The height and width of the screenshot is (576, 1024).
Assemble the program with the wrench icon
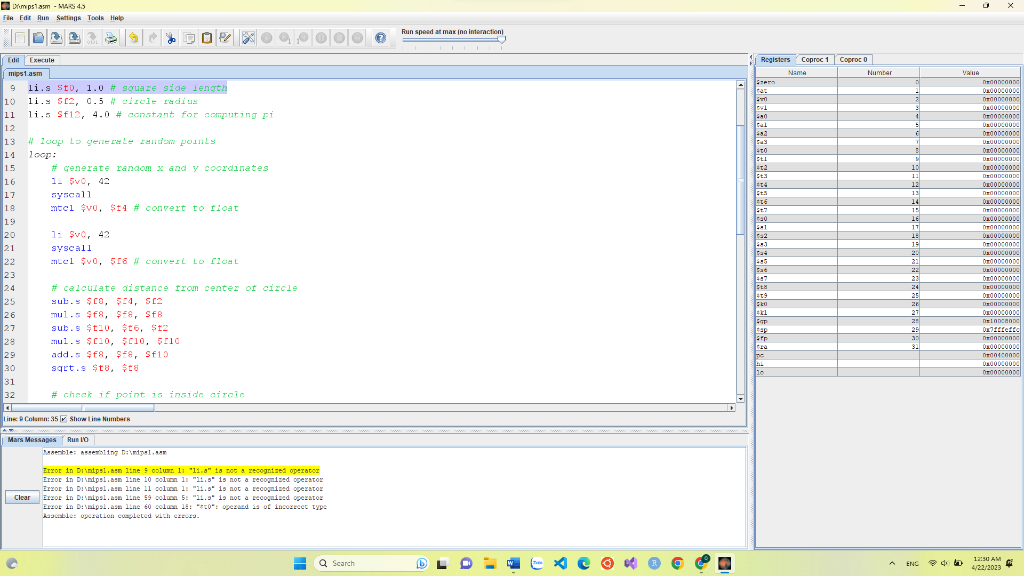[249, 38]
